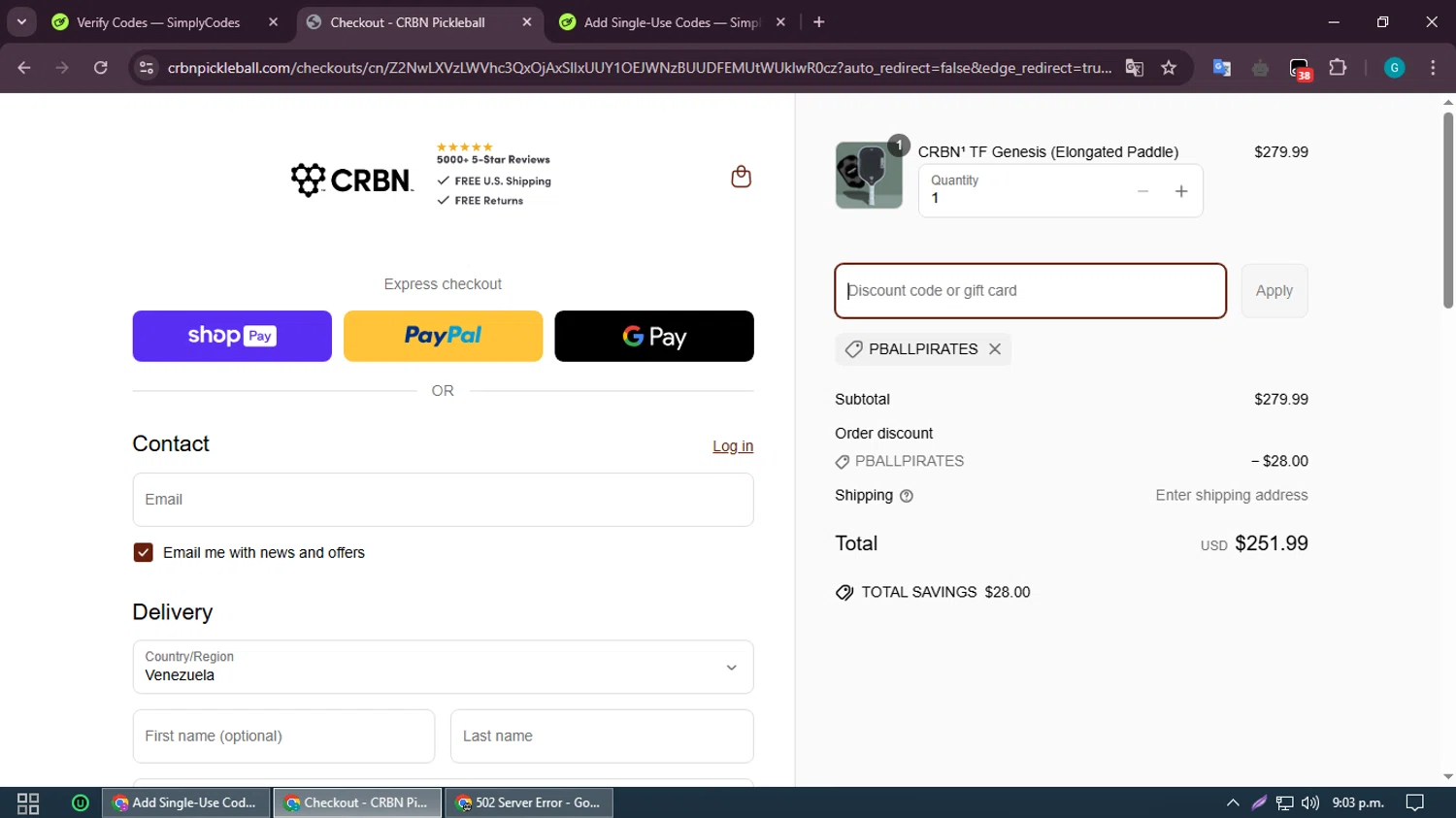Click the product name CRBN¹ TF Genesis

[x=1048, y=152]
